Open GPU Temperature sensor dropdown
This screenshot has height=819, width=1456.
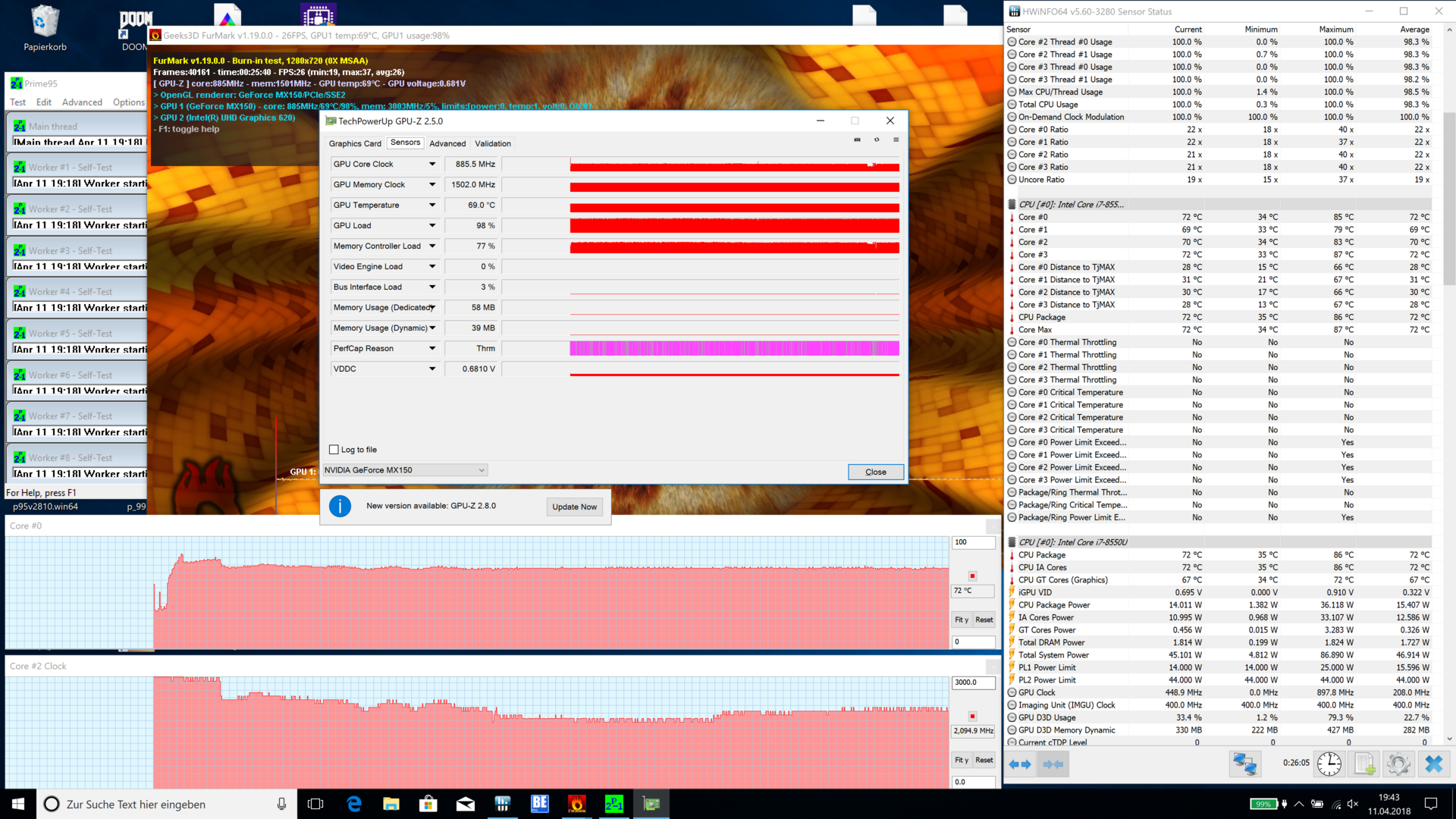point(432,205)
